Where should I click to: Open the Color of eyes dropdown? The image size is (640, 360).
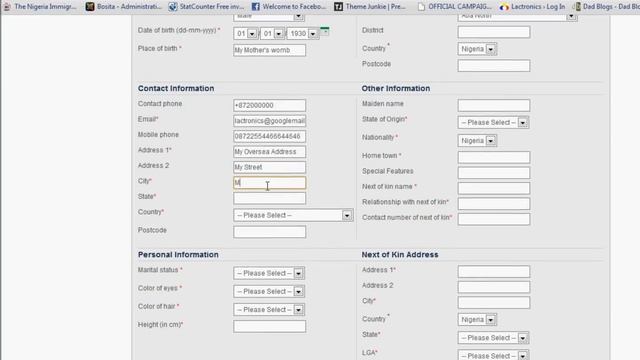point(269,291)
